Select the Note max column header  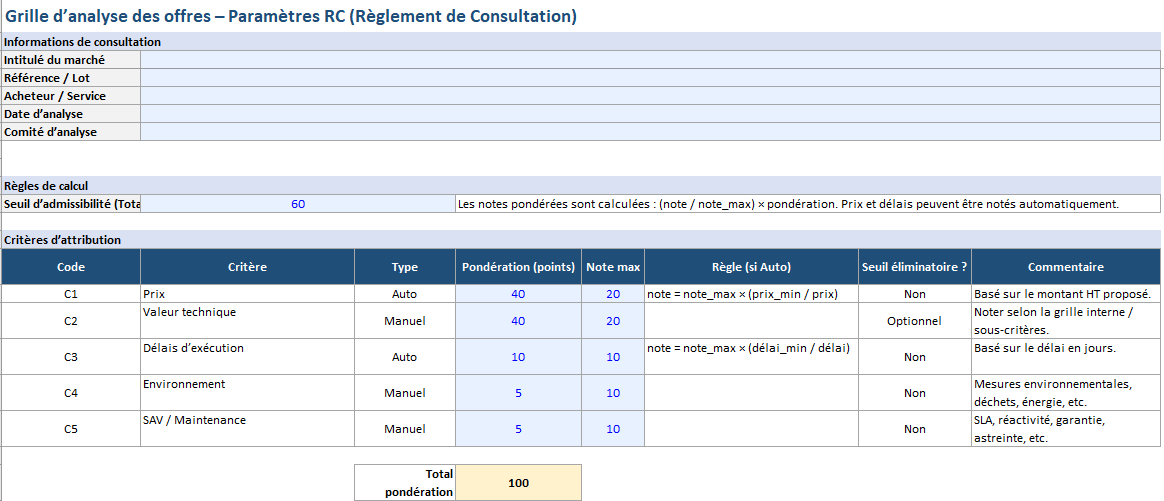(x=613, y=267)
